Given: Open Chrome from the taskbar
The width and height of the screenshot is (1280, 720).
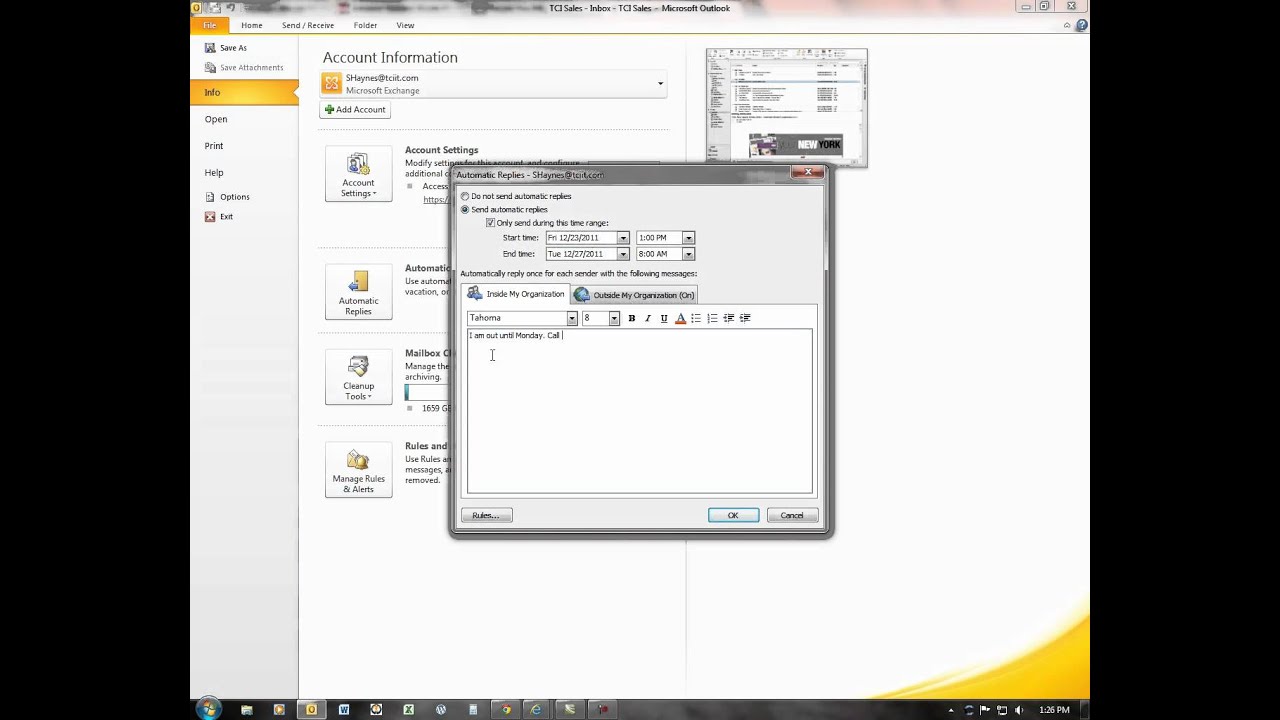Looking at the screenshot, I should click(x=505, y=710).
